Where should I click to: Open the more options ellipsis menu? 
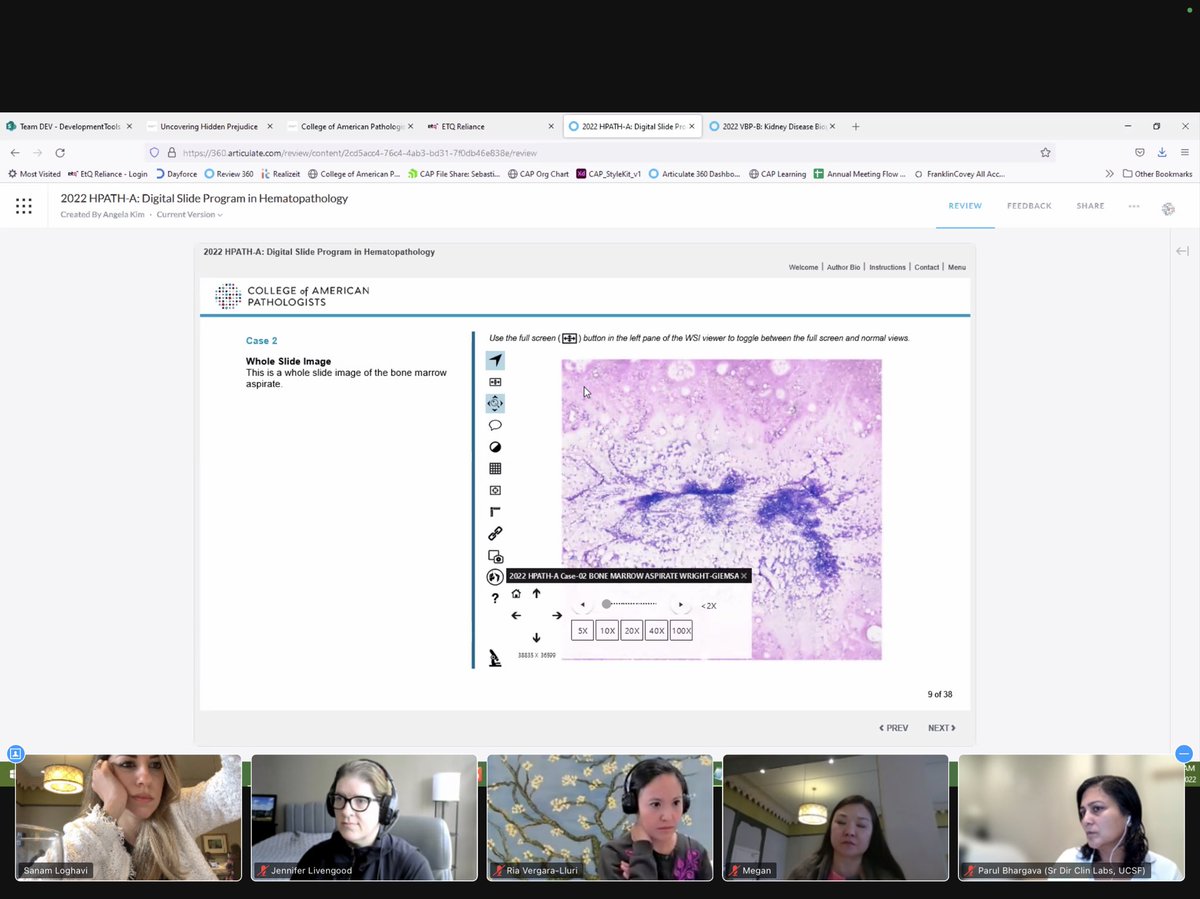coord(1133,206)
